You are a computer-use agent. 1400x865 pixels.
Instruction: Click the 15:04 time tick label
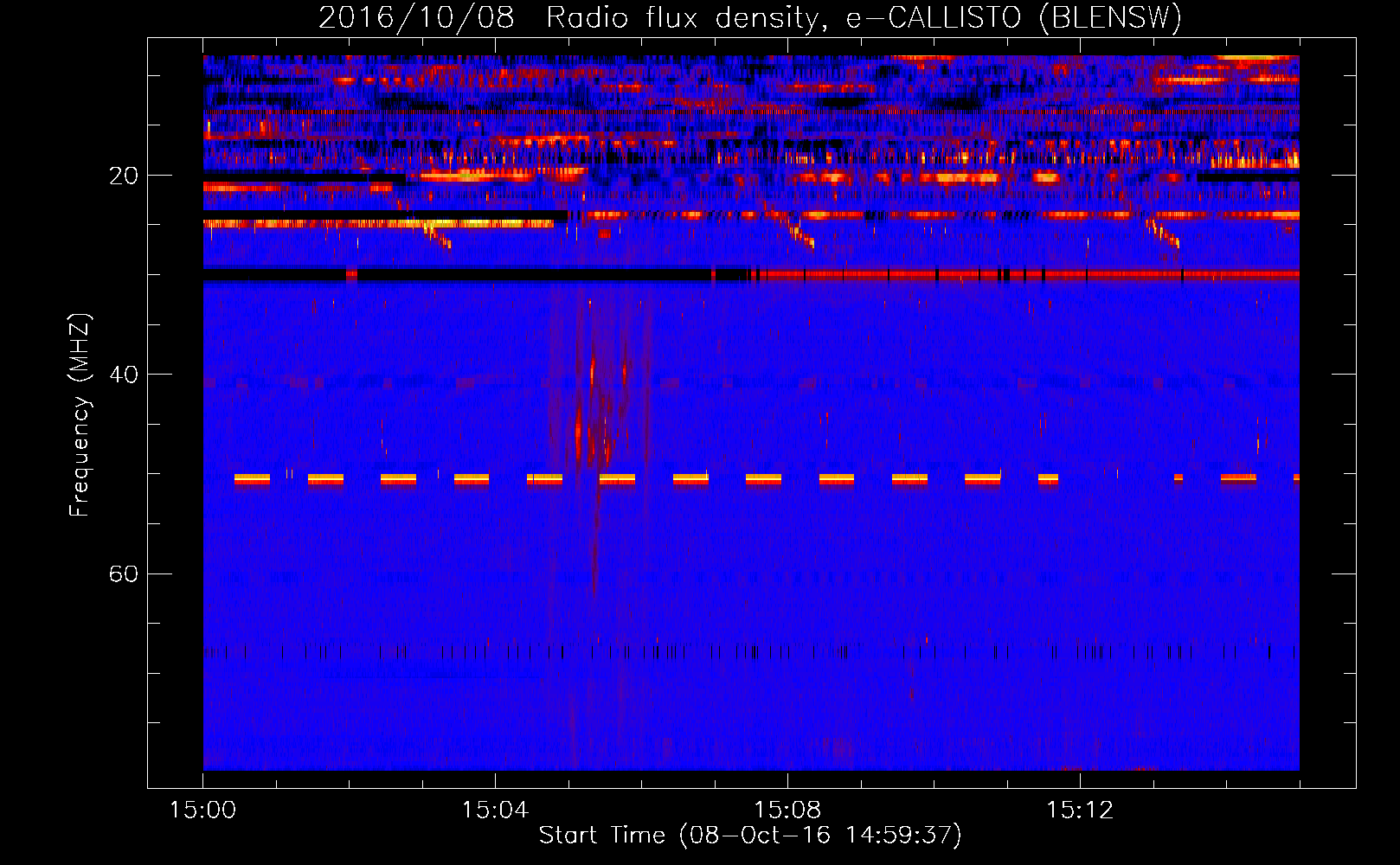[495, 810]
